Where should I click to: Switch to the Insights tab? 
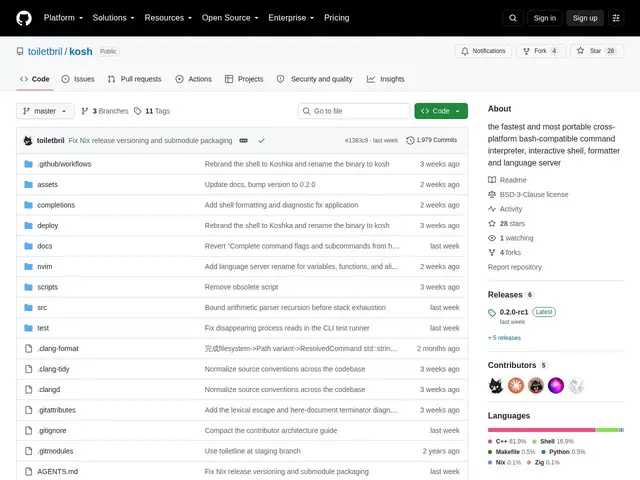[x=385, y=79]
